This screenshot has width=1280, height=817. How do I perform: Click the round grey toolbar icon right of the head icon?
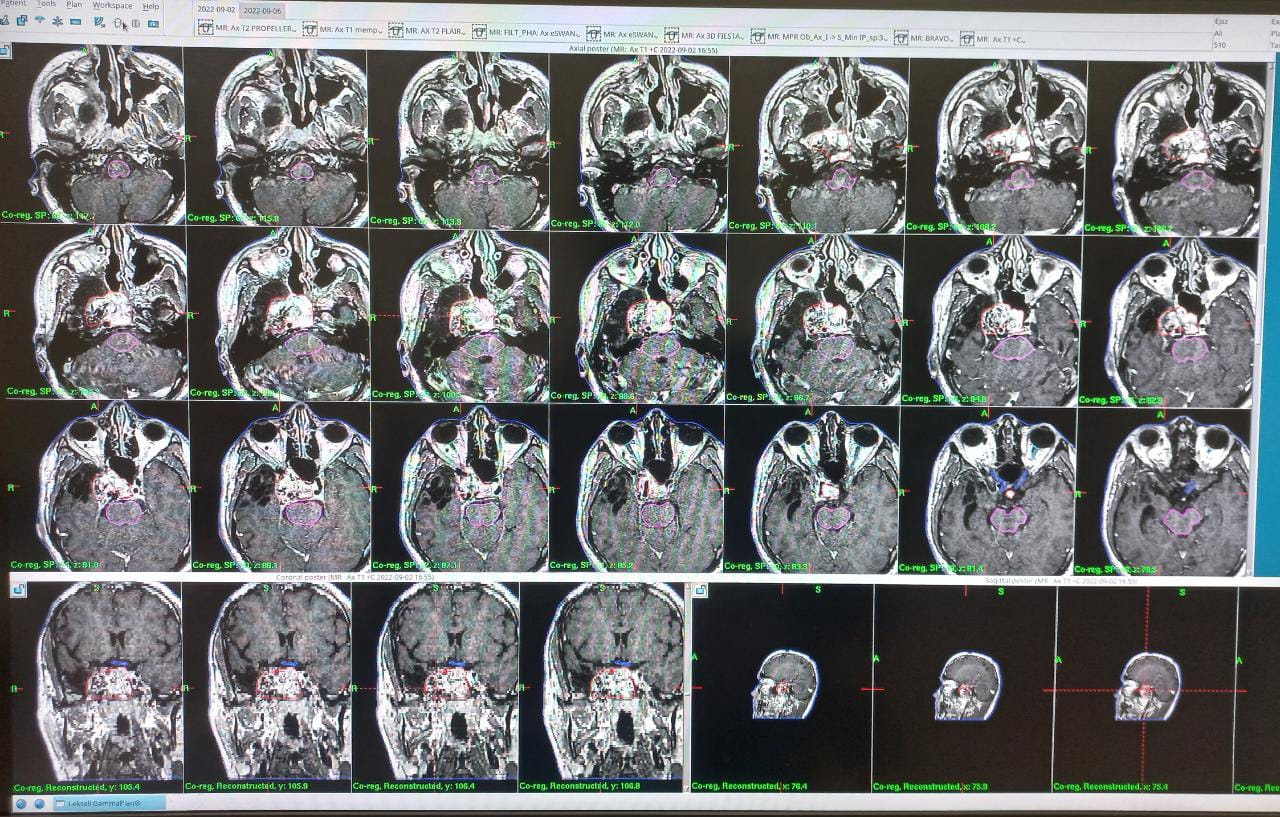pyautogui.click(x=135, y=23)
